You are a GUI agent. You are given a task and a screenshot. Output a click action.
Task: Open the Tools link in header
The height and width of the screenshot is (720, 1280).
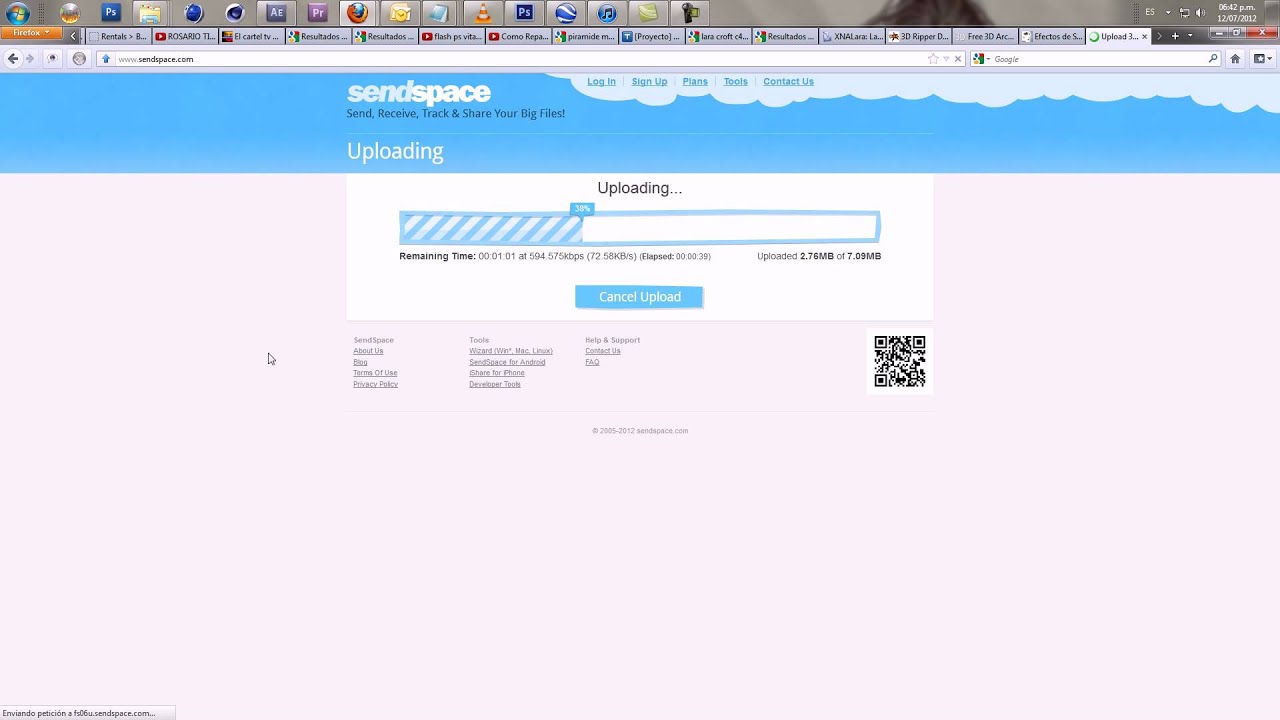click(735, 82)
